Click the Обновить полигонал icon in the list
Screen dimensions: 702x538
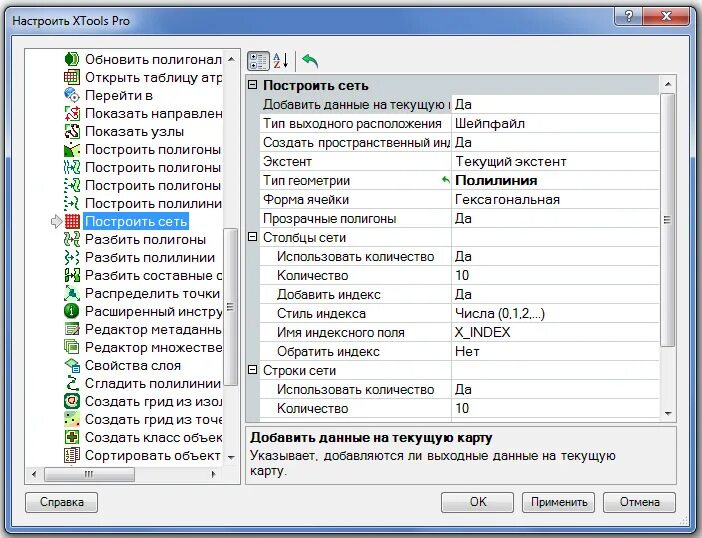coord(72,59)
